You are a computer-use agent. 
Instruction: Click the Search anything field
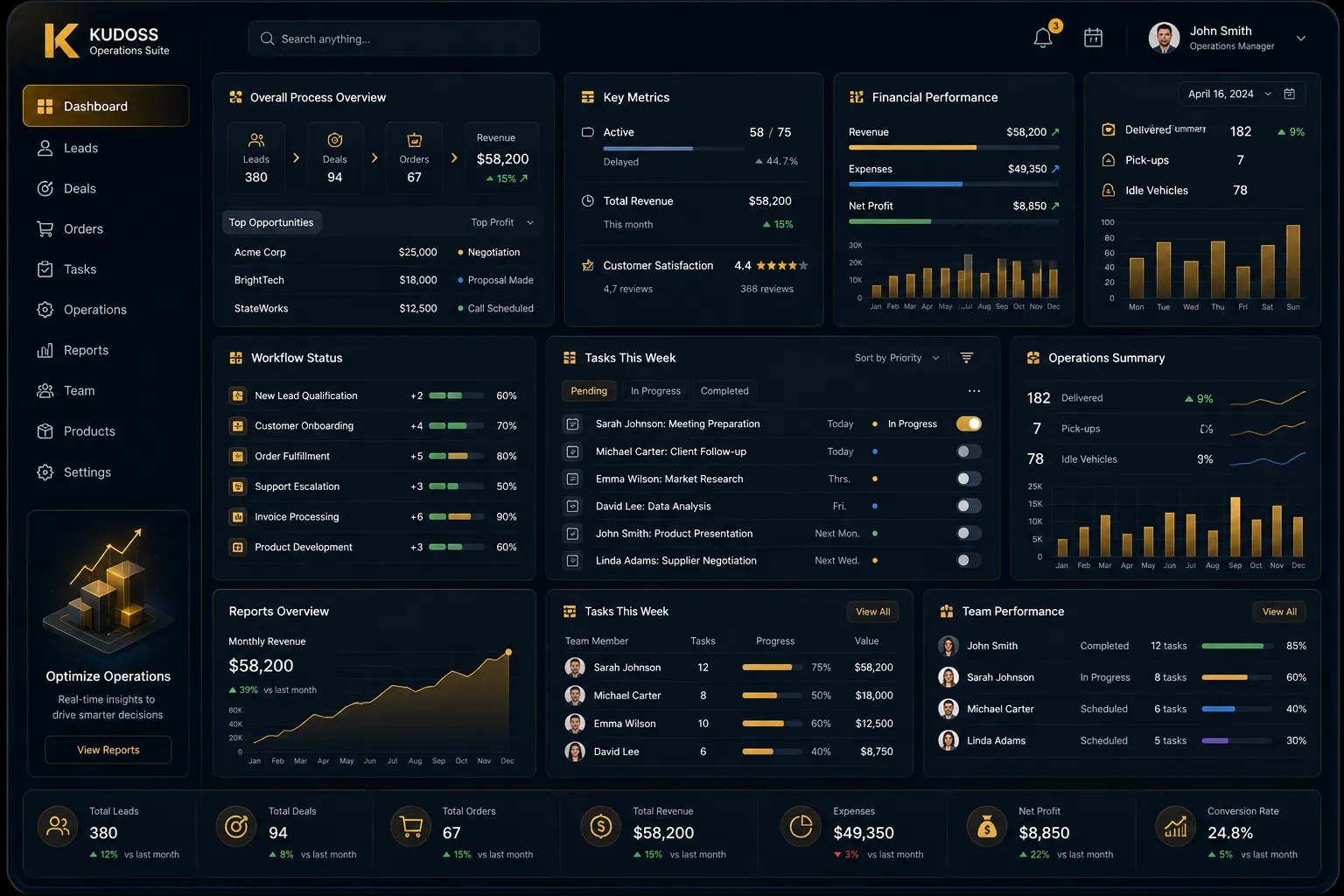pyautogui.click(x=394, y=38)
